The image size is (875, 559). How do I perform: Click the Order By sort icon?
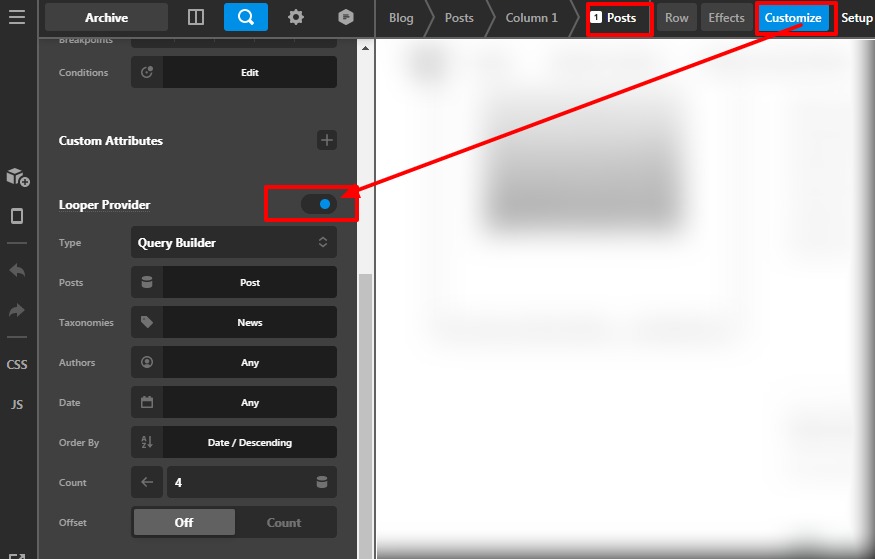147,442
